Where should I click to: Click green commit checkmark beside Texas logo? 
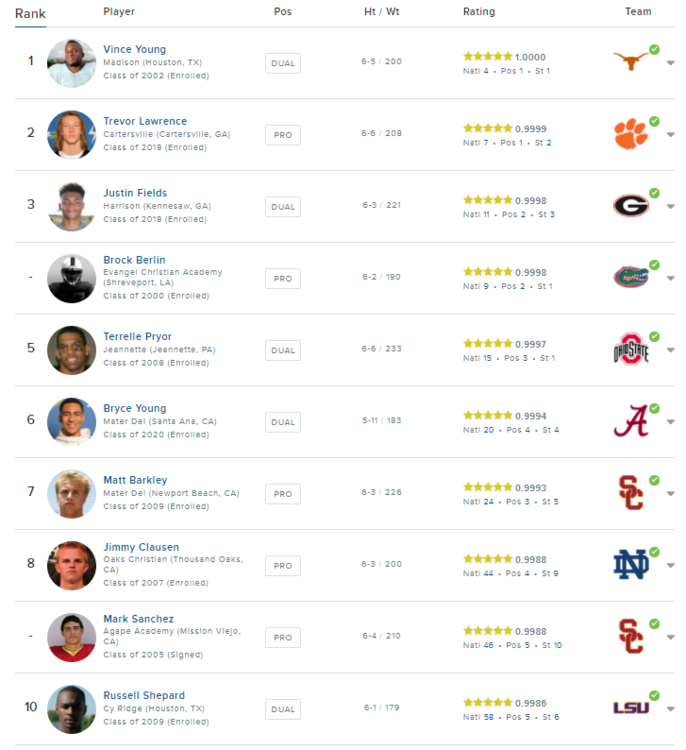(x=654, y=49)
